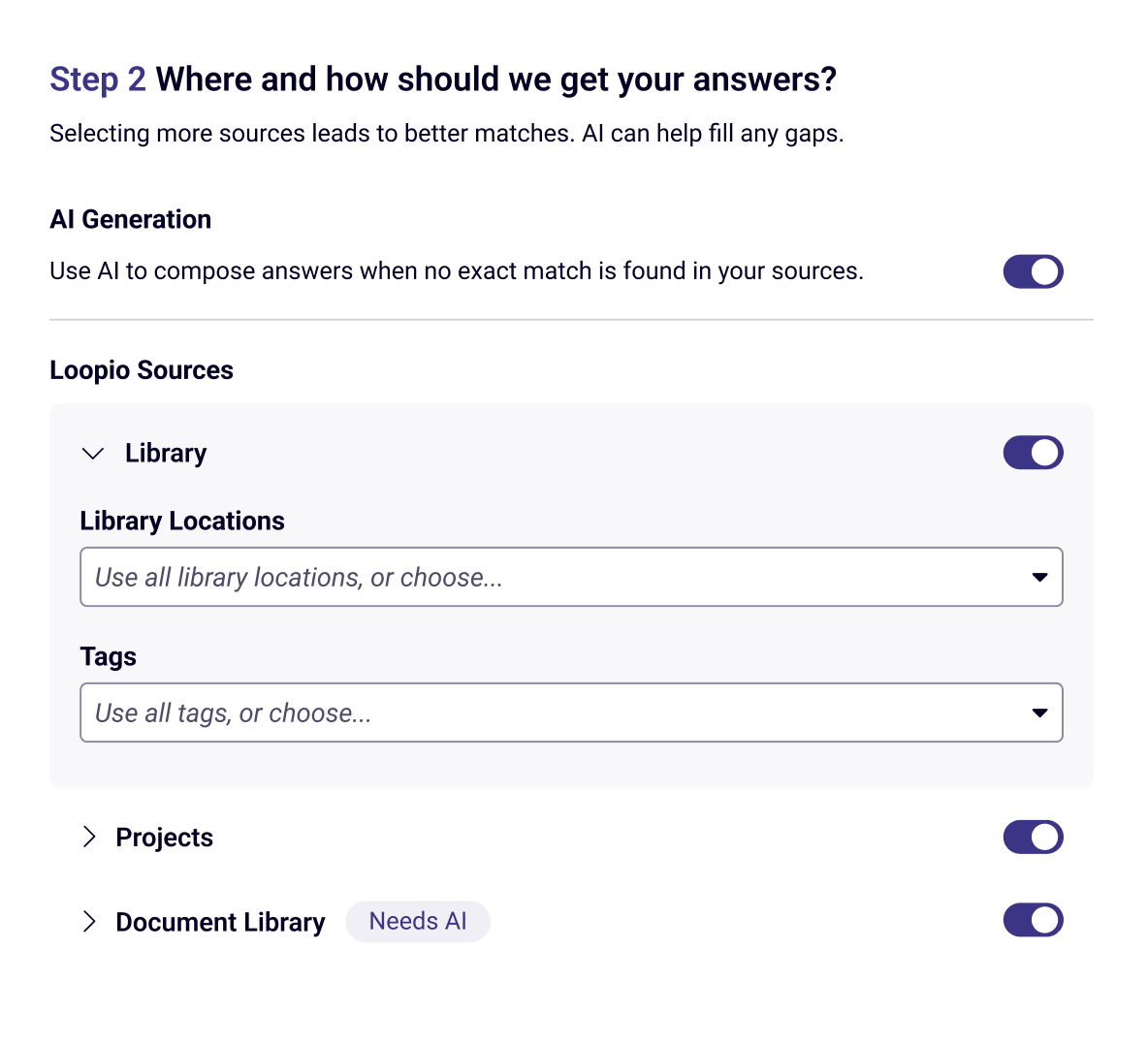The height and width of the screenshot is (1045, 1148).
Task: Open the Tags dropdown arrow
Action: click(1038, 712)
